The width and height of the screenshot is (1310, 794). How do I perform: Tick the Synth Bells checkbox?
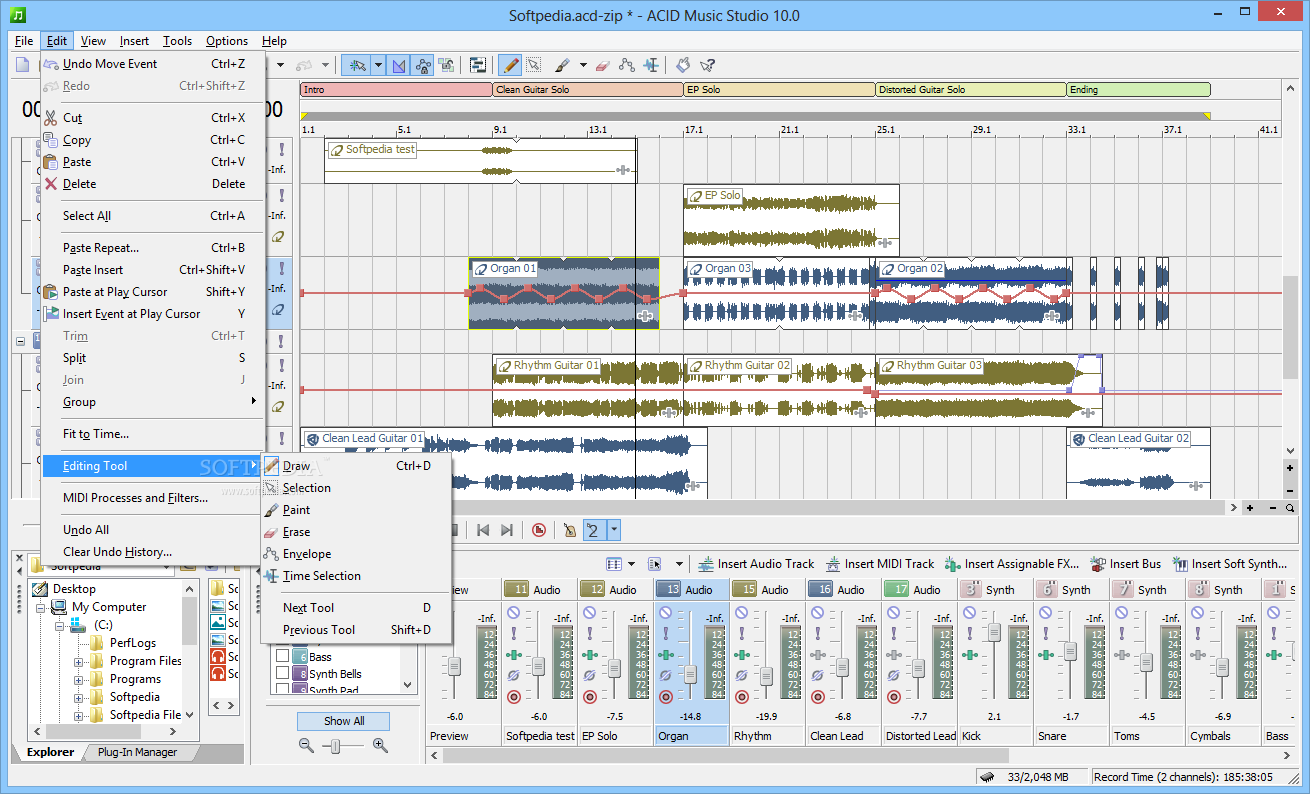tap(283, 674)
